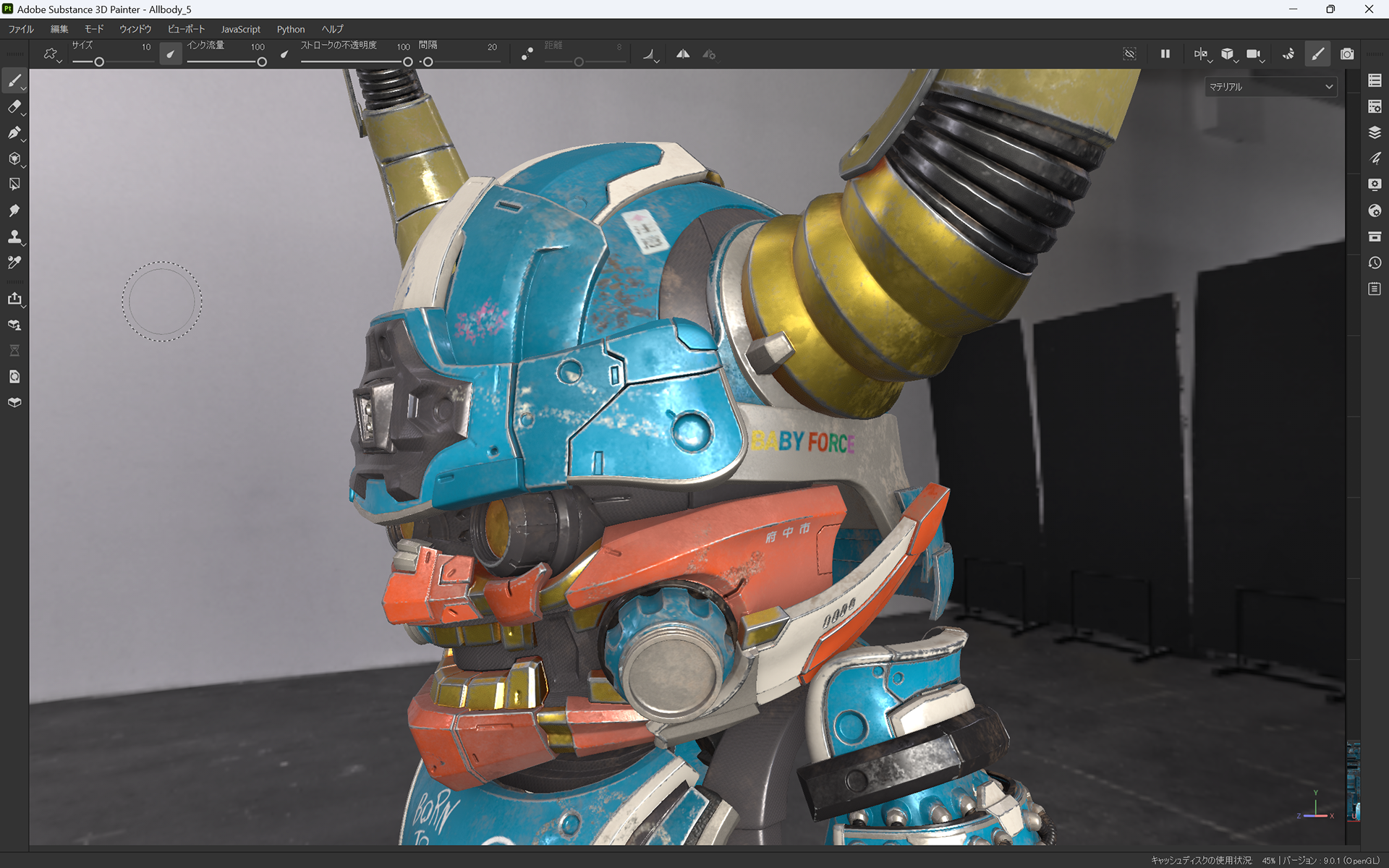Toggle size pen pressure button
1389x868 pixels.
click(171, 54)
